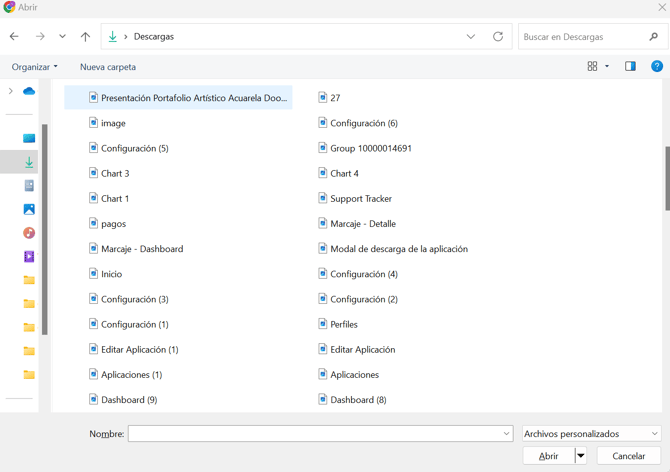Refresh the Descargas folder listing
The height and width of the screenshot is (472, 670).
click(x=498, y=37)
